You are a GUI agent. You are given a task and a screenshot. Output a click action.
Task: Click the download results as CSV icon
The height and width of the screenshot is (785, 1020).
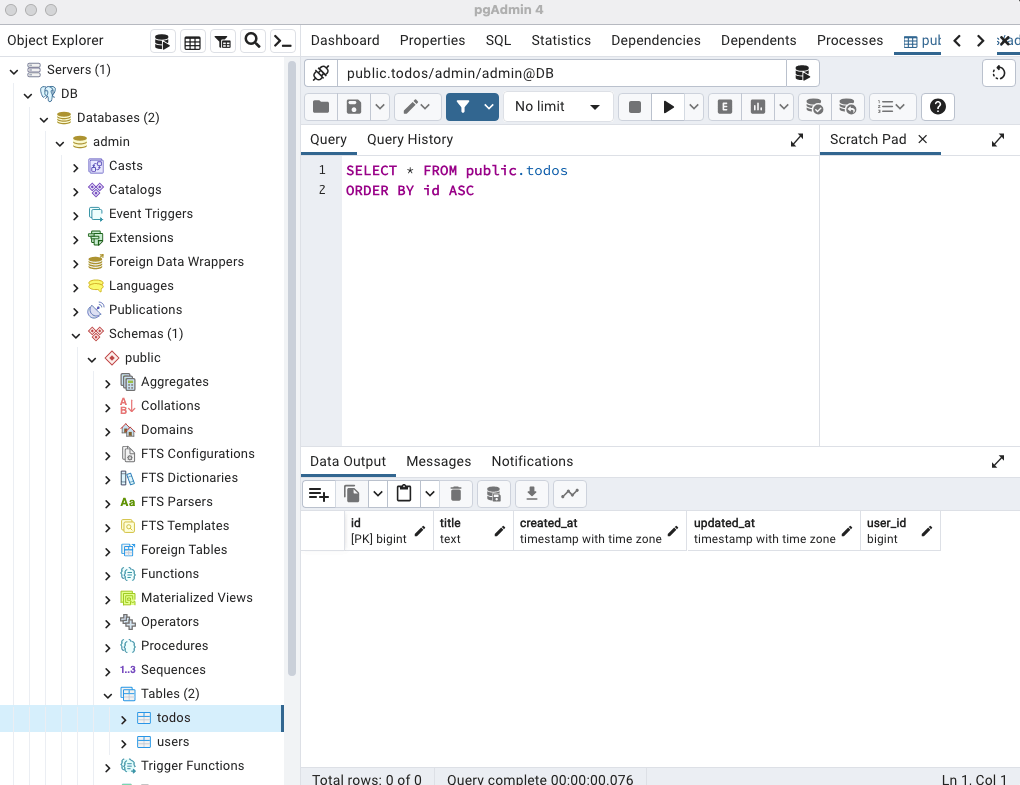(531, 494)
